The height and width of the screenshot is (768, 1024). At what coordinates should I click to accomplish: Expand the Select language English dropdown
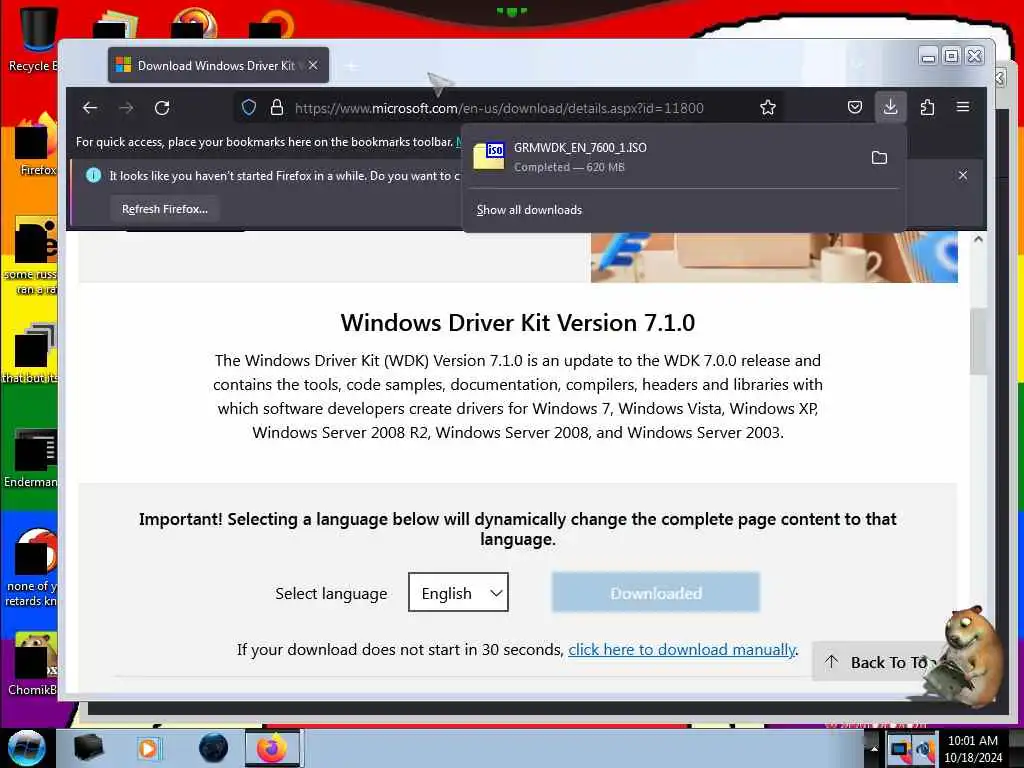pyautogui.click(x=458, y=592)
